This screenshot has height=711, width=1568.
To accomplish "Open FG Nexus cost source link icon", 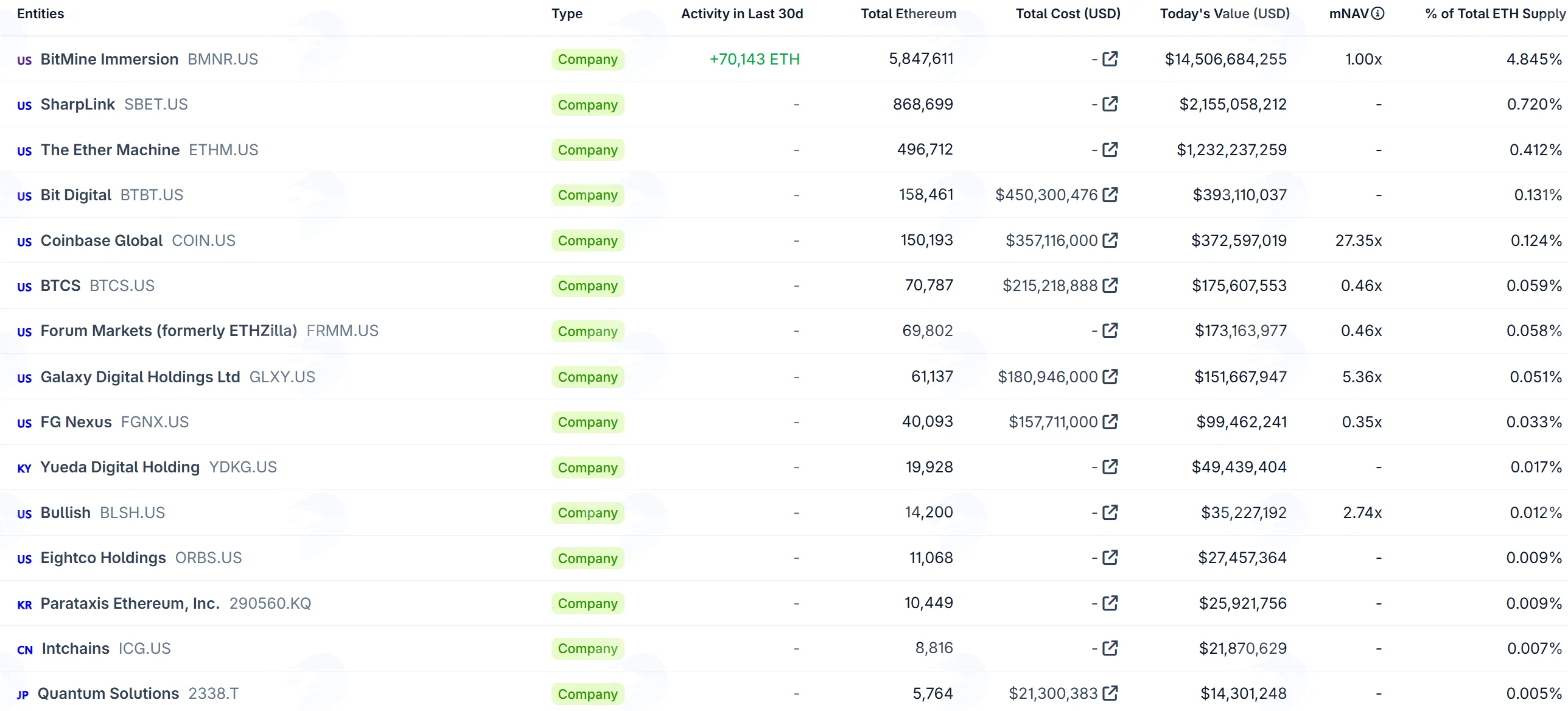I will (1110, 421).
